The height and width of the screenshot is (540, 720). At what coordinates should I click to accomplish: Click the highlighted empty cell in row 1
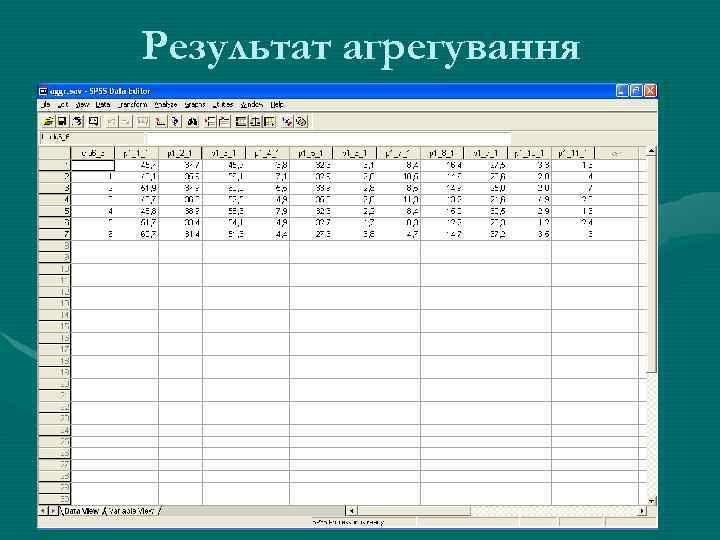pyautogui.click(x=93, y=165)
